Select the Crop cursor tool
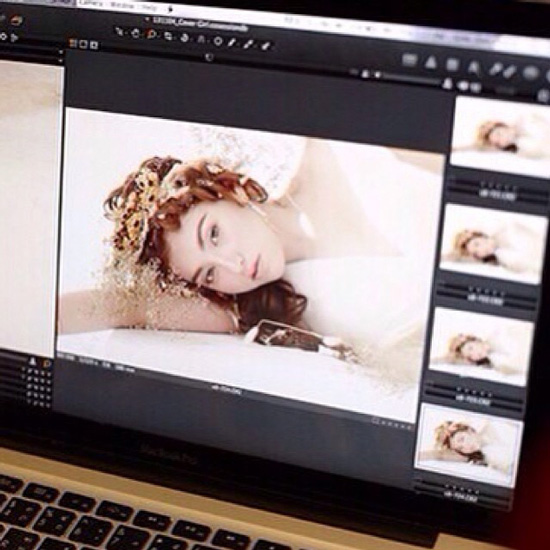550x550 pixels. coord(169,36)
